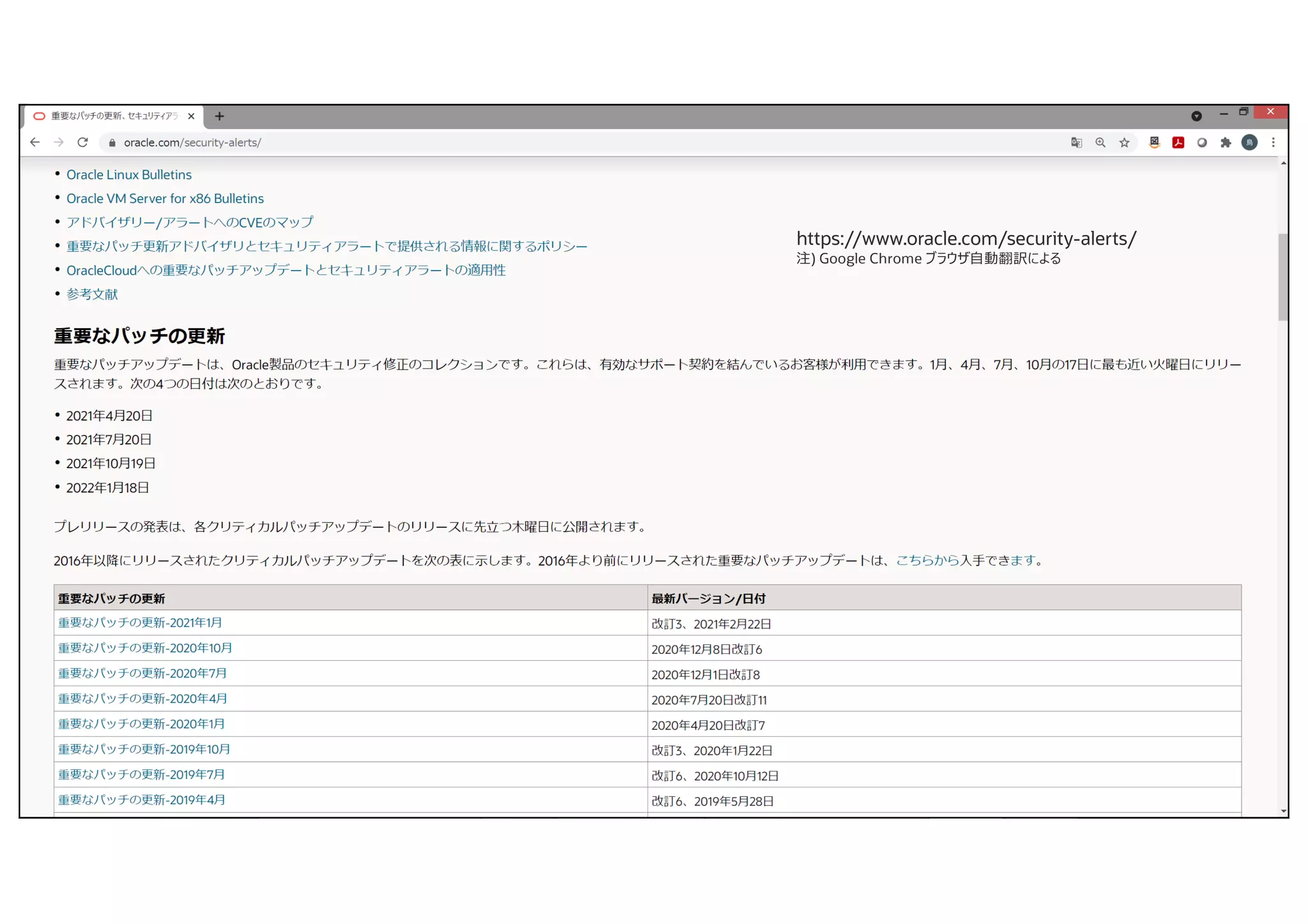Click the lock icon in address bar

click(x=112, y=142)
